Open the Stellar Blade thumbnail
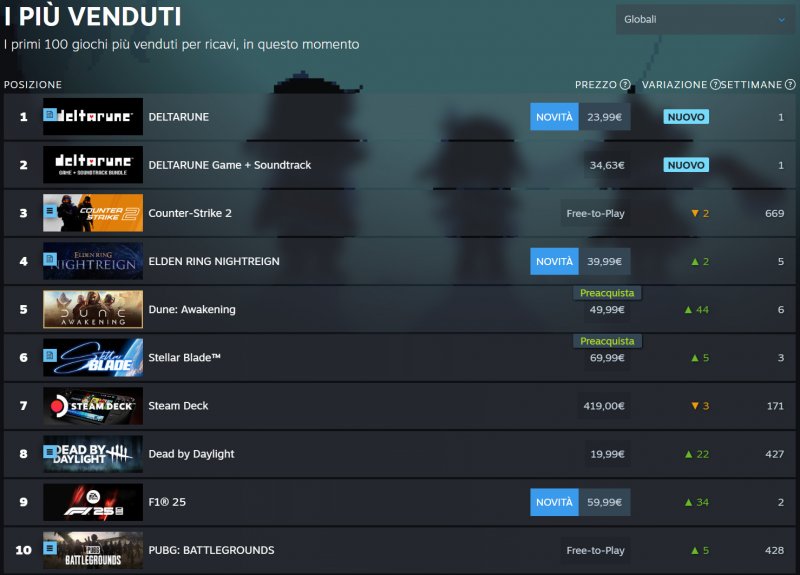The height and width of the screenshot is (575, 800). 93,357
